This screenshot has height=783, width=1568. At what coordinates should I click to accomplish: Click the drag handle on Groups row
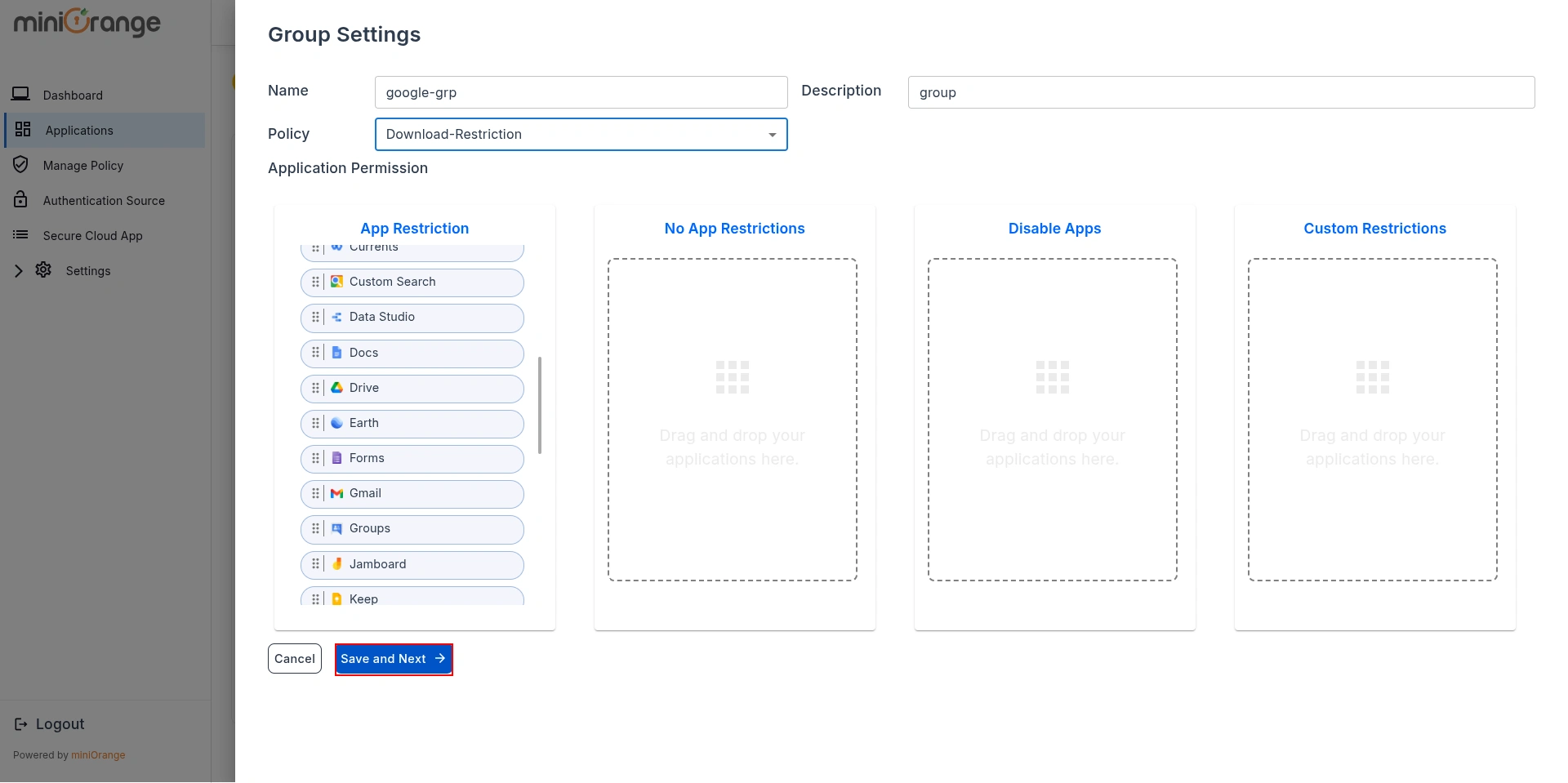(315, 528)
